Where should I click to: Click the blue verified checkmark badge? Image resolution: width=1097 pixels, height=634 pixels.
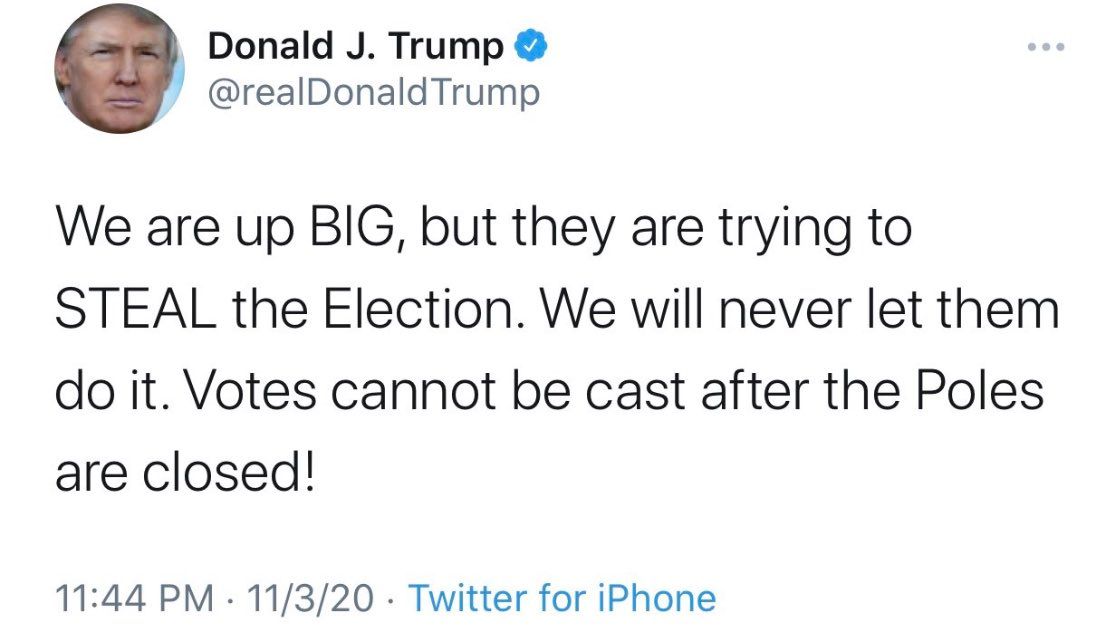(530, 46)
